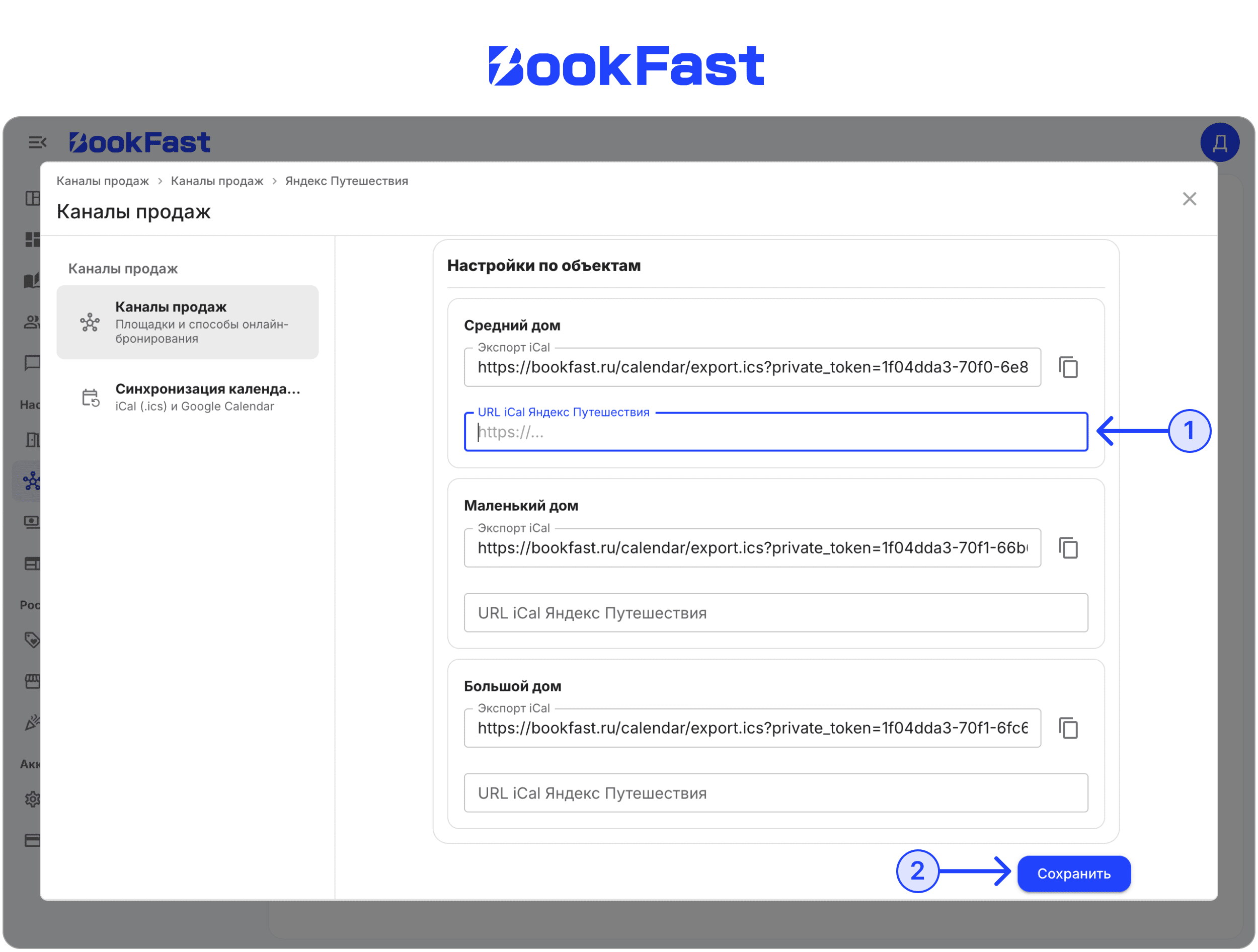
Task: Copy the Маленький дом iCal export link
Action: tap(1068, 548)
